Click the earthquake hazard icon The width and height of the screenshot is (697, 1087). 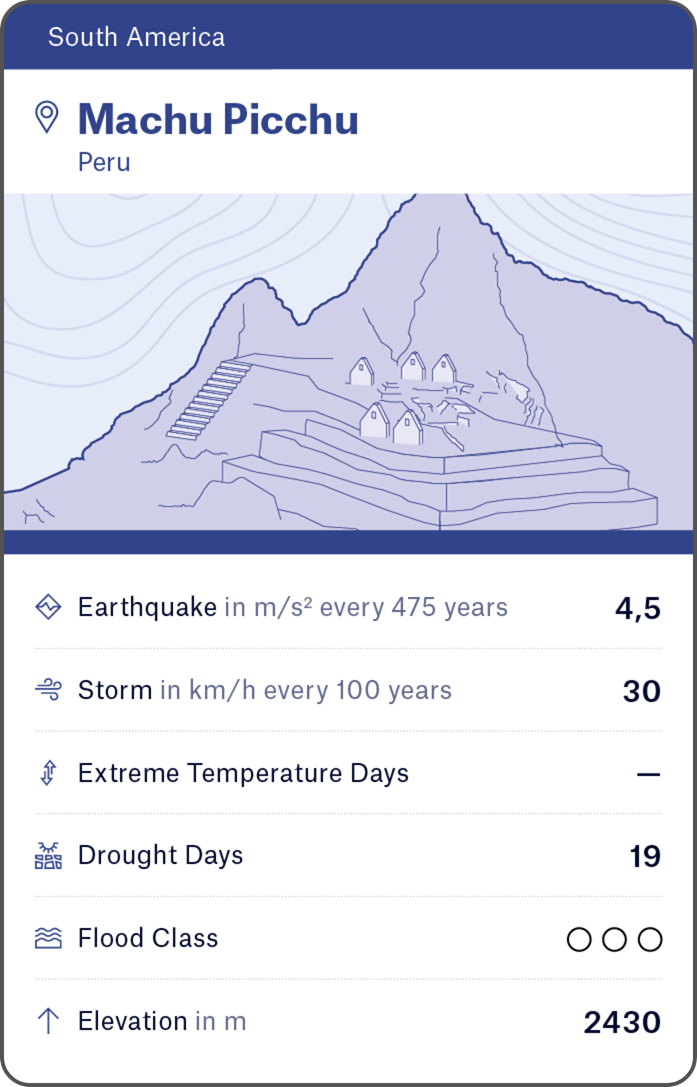tap(48, 607)
